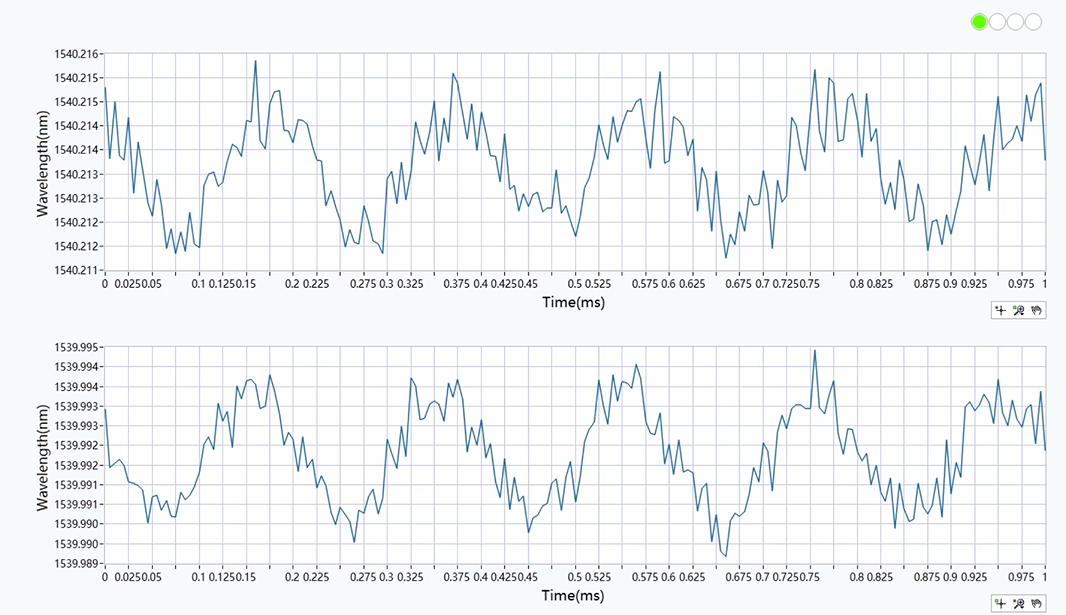Image resolution: width=1066 pixels, height=615 pixels.
Task: Click the 0.8 tick on the lower graph time axis
Action: pos(857,577)
